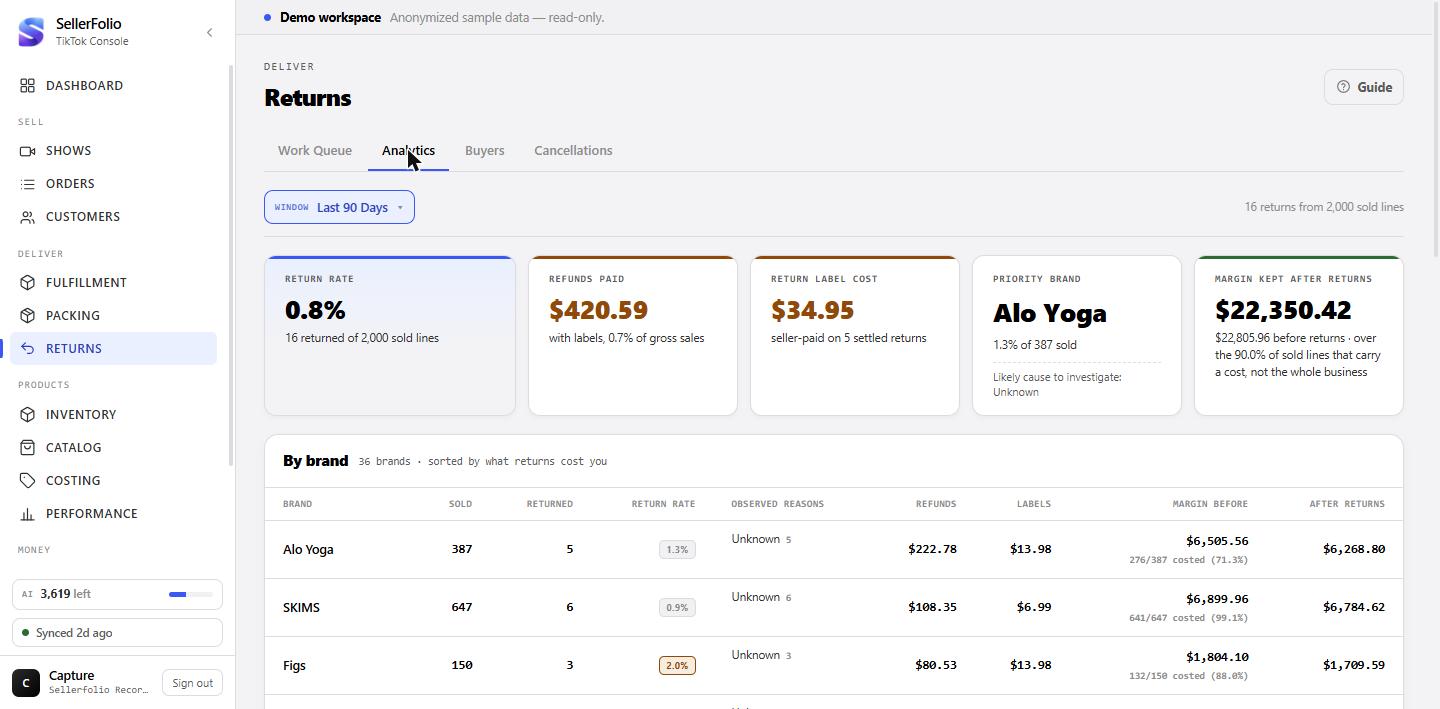Click the Performance bar chart icon
The image size is (1440, 709).
coord(28,514)
